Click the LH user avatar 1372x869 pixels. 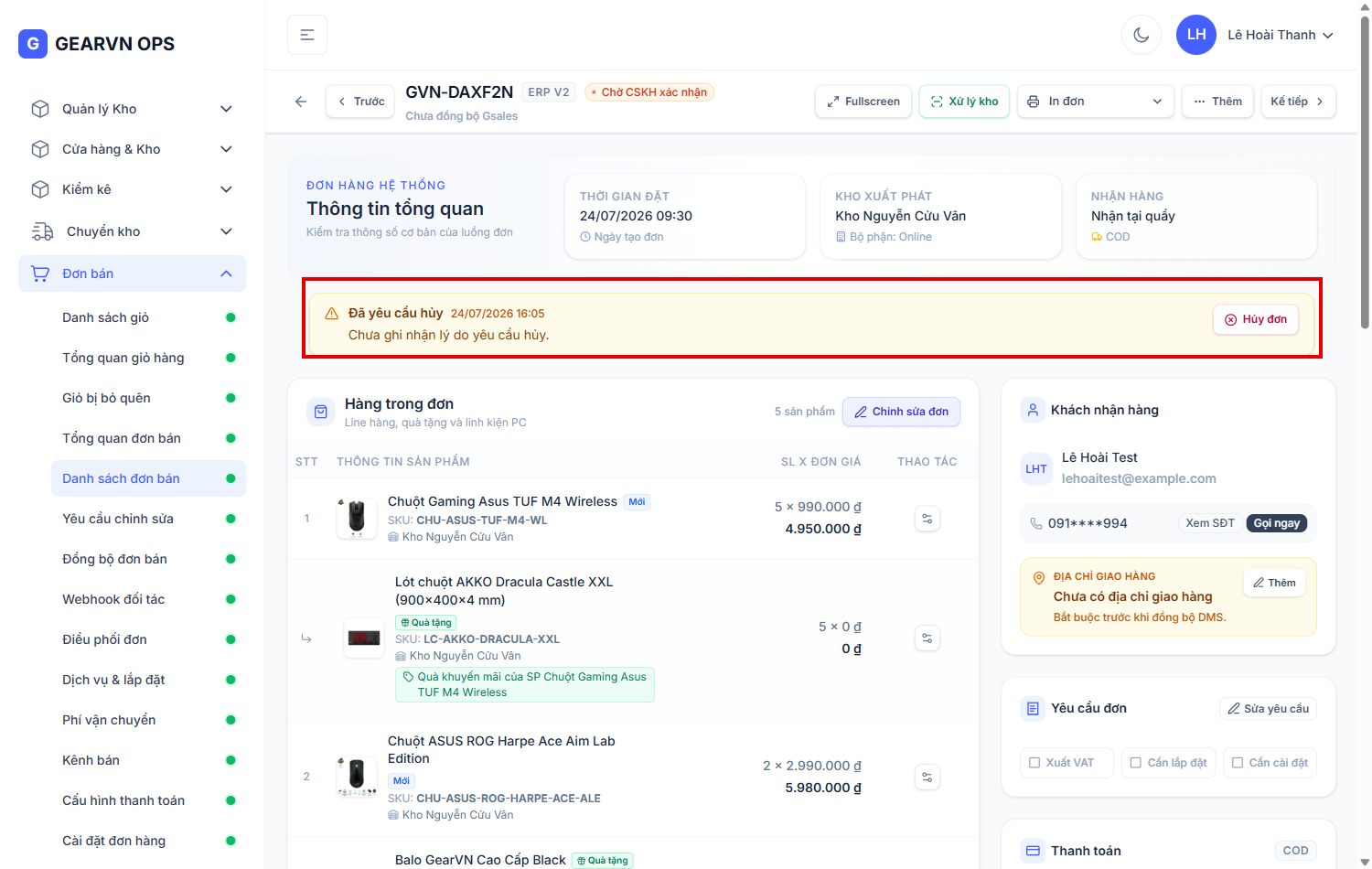point(1195,35)
